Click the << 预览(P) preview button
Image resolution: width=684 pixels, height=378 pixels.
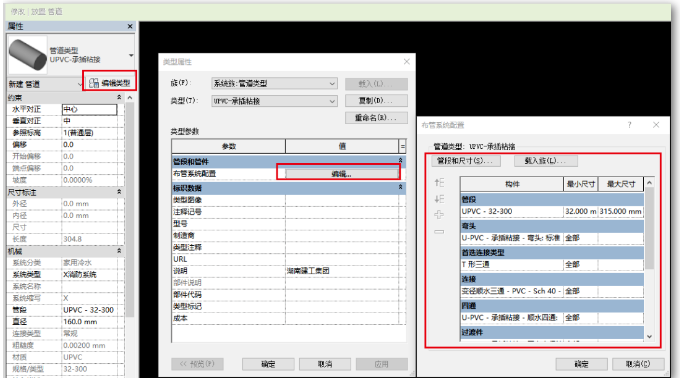click(197, 364)
